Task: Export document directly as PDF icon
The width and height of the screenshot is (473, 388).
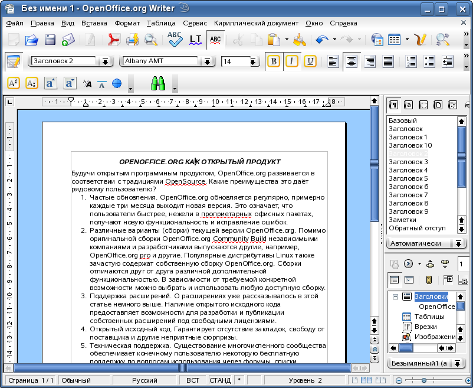Action: (114, 40)
